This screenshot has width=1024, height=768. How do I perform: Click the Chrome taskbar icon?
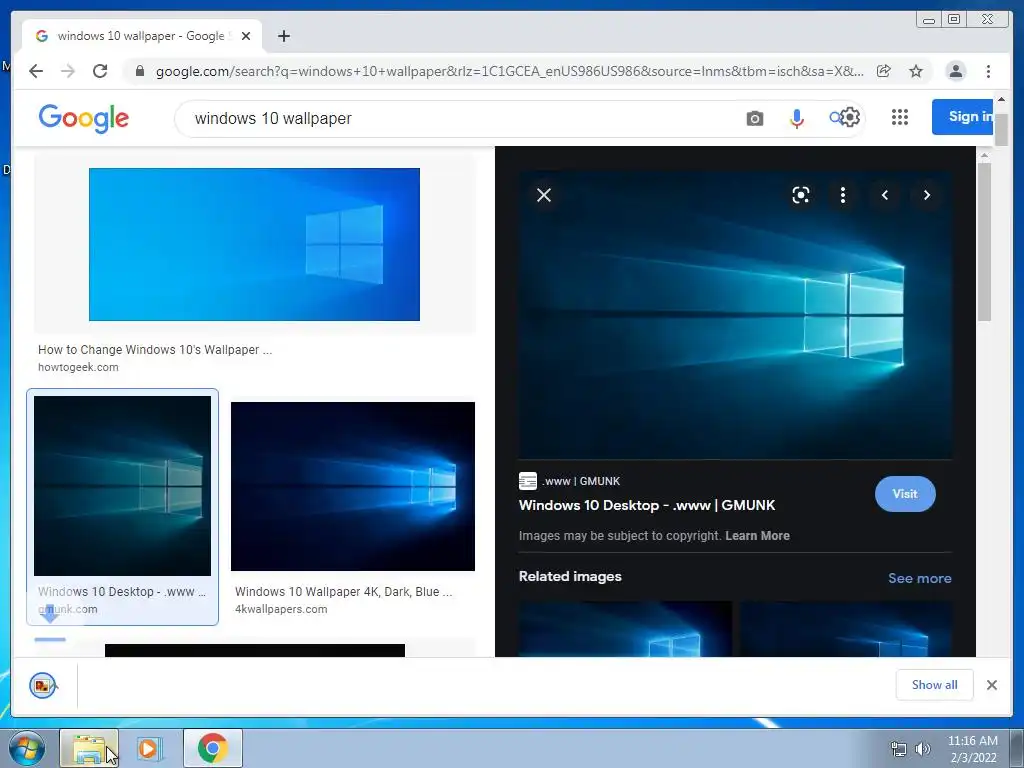coord(213,748)
